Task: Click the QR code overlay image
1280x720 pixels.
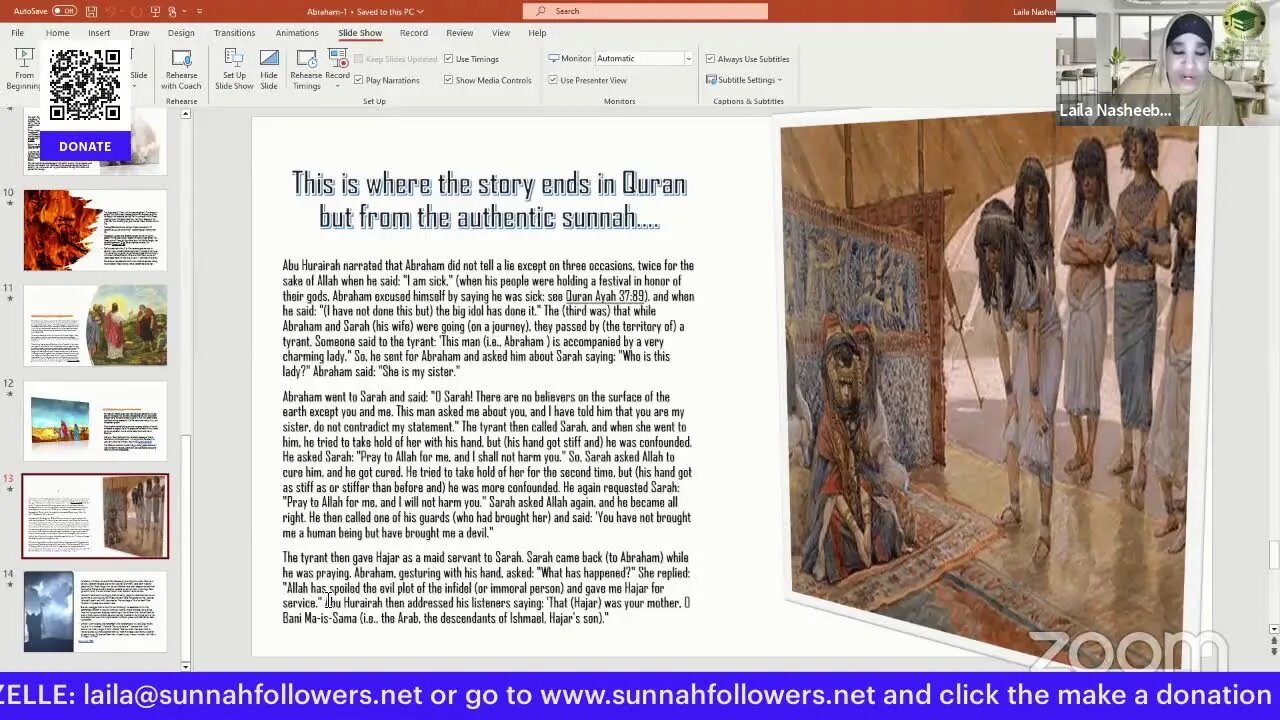Action: click(x=85, y=85)
